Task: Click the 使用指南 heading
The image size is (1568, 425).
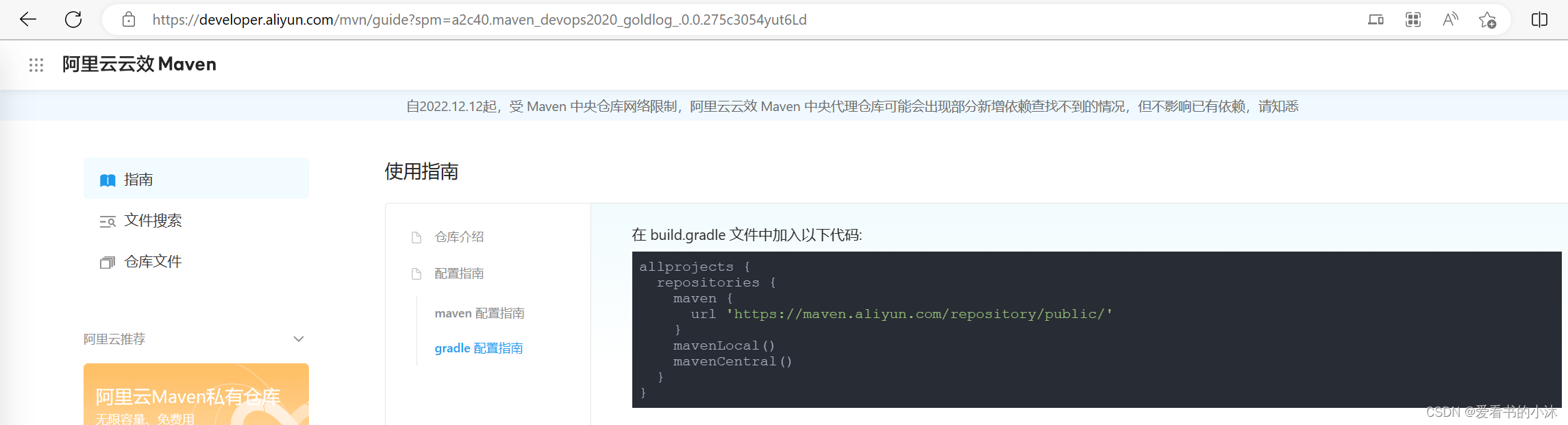Action: [x=421, y=171]
